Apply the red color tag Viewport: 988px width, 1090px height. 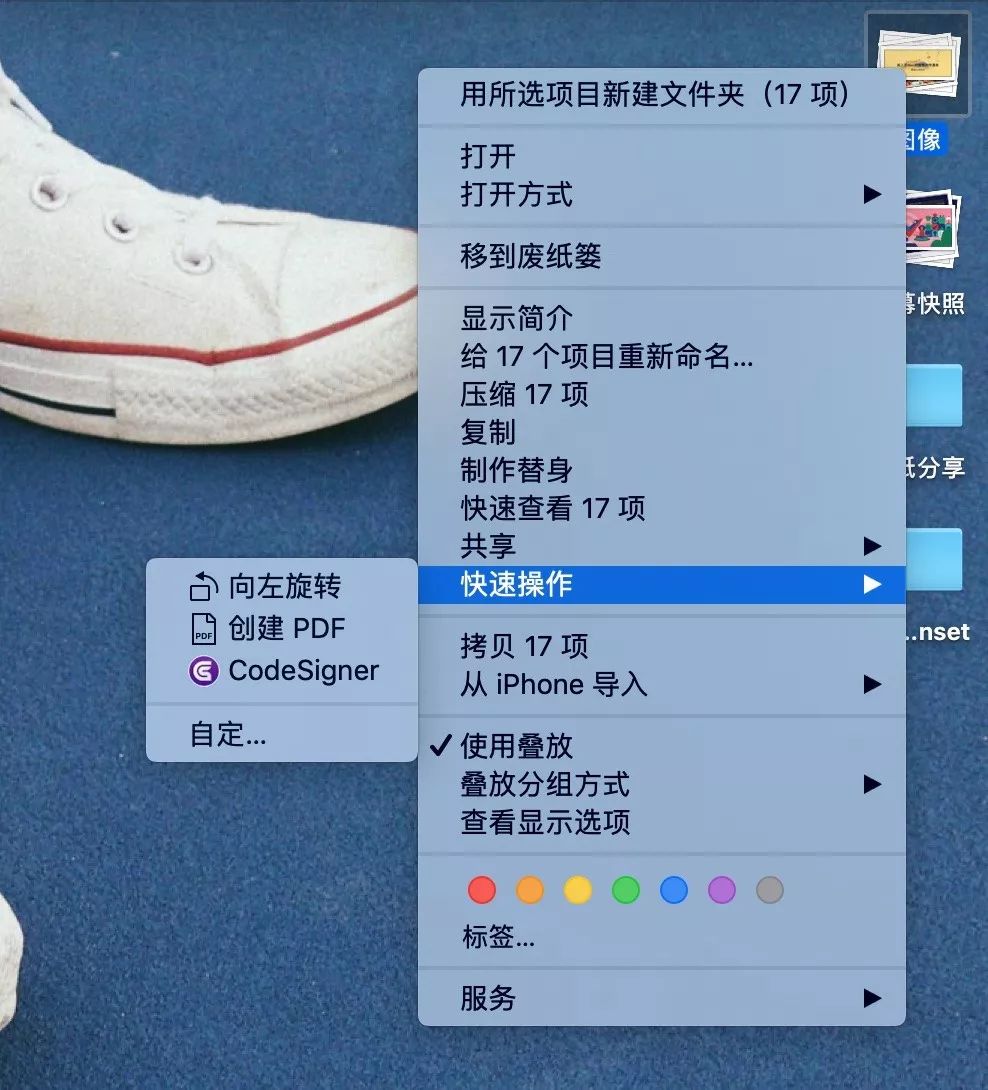(x=482, y=890)
